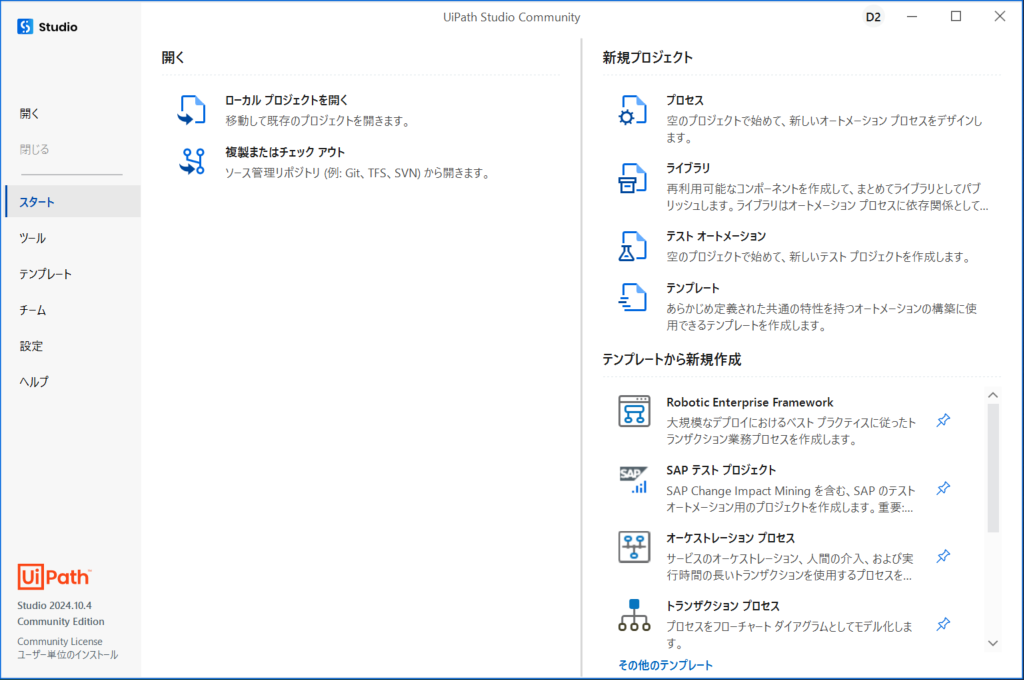Click the Library archive document icon
1024x680 pixels.
tap(632, 178)
